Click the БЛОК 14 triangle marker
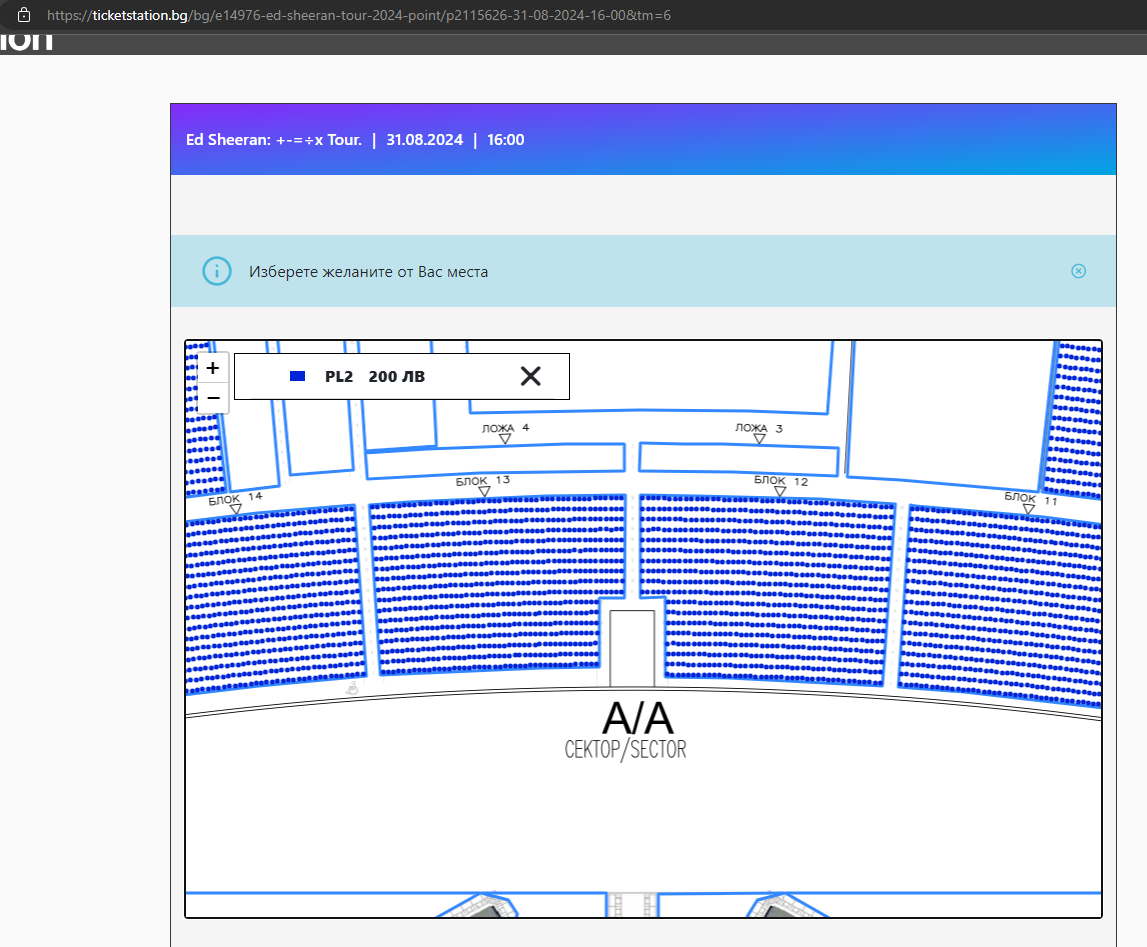Viewport: 1147px width, 947px height. (236, 509)
